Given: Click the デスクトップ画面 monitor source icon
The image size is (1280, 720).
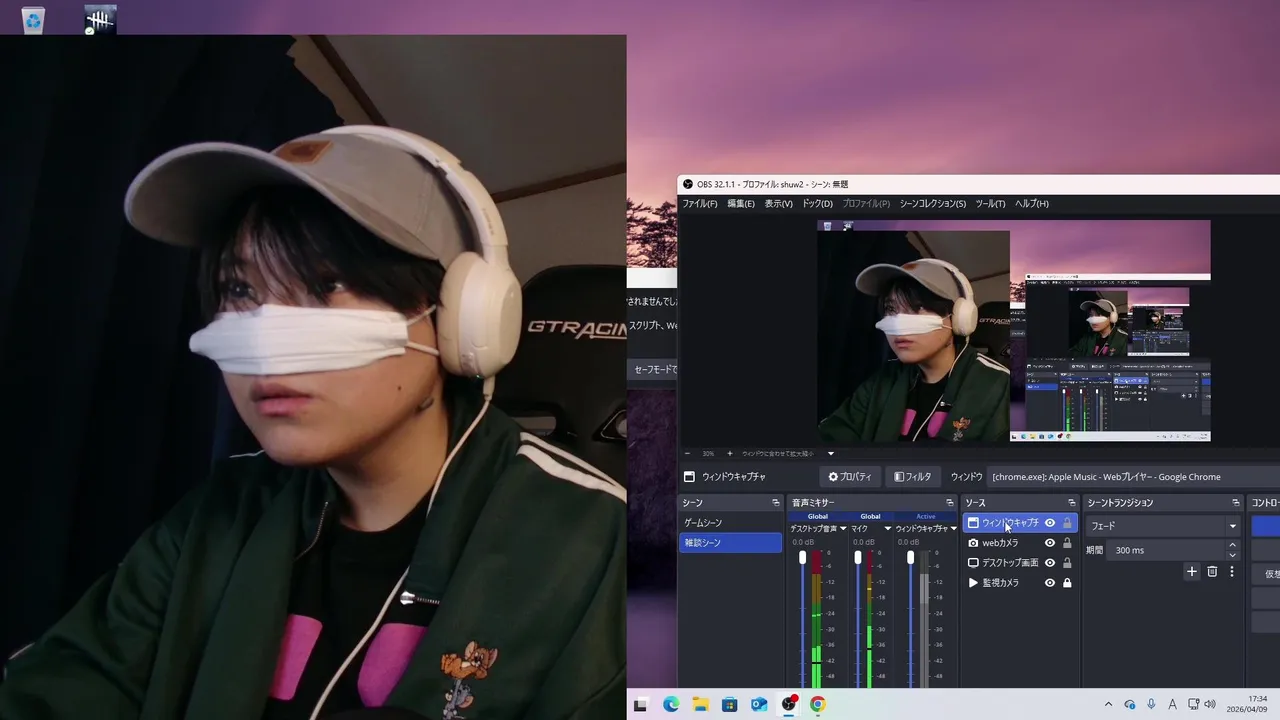Looking at the screenshot, I should point(973,563).
